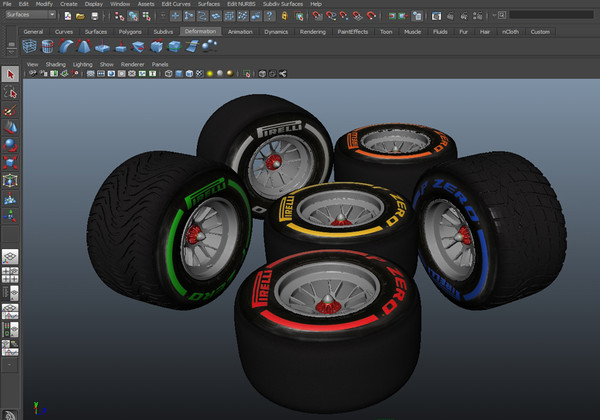Open the Create menu
600x420 pixels.
(68, 4)
